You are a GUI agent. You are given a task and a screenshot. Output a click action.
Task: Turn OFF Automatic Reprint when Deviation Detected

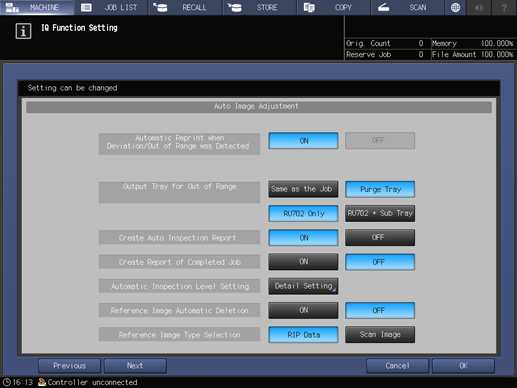pos(380,141)
